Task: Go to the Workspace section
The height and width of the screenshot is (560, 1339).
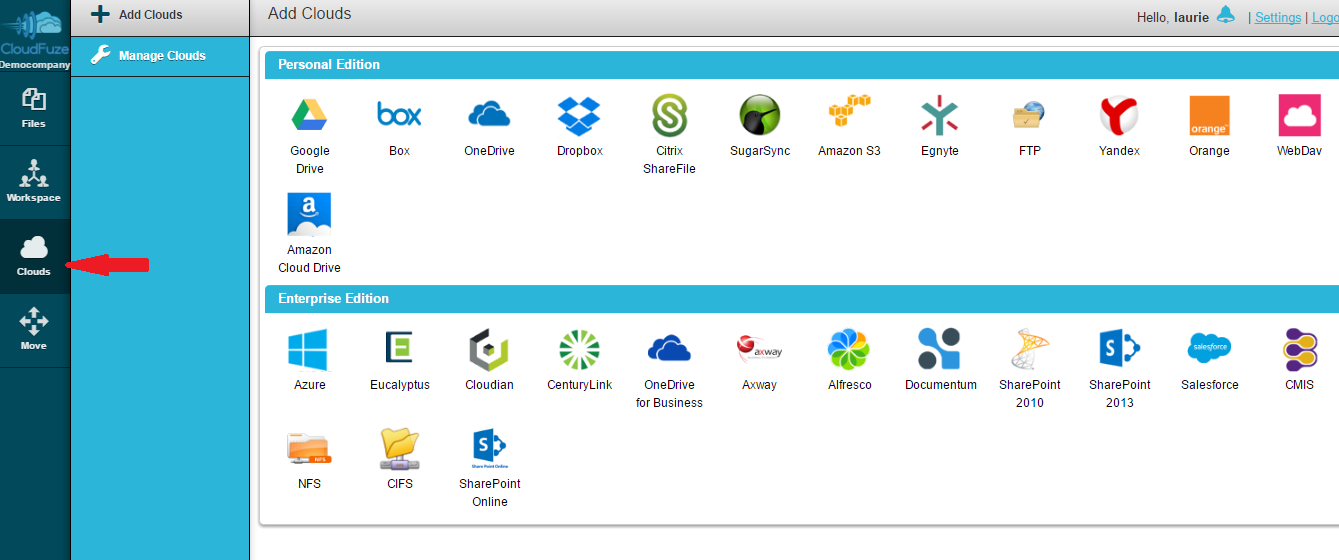Action: point(34,182)
